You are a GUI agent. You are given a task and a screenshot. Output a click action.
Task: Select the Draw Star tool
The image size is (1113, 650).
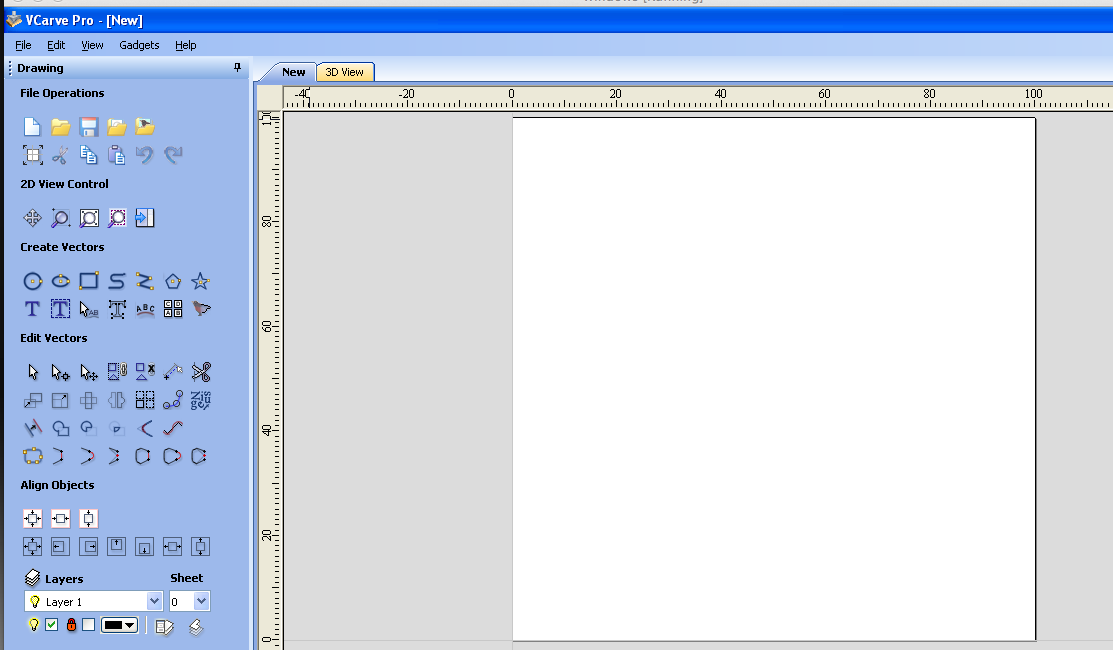pyautogui.click(x=200, y=281)
